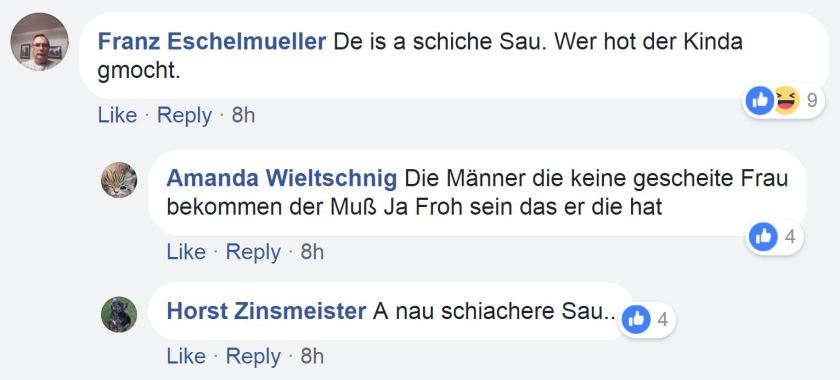Viewport: 840px width, 380px height.
Task: Click the thumbs-up reaction icon on Franz's comment
Action: coord(760,101)
